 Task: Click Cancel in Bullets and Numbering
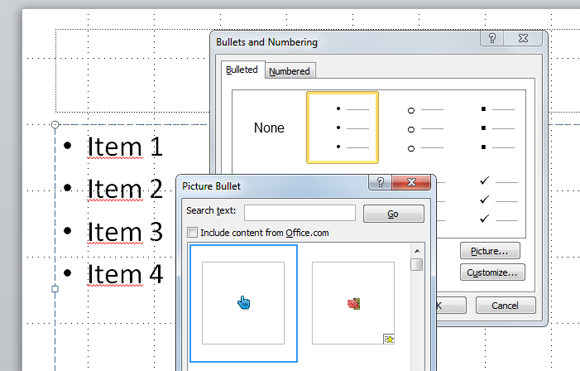[x=505, y=306]
